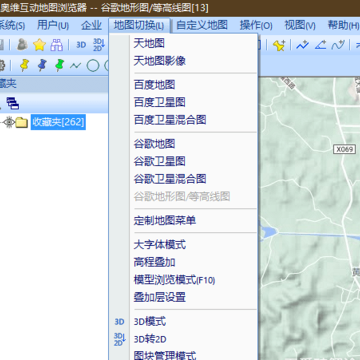360x360 pixels.
Task: Click the 收藏夹 panel header
Action: pyautogui.click(x=54, y=83)
